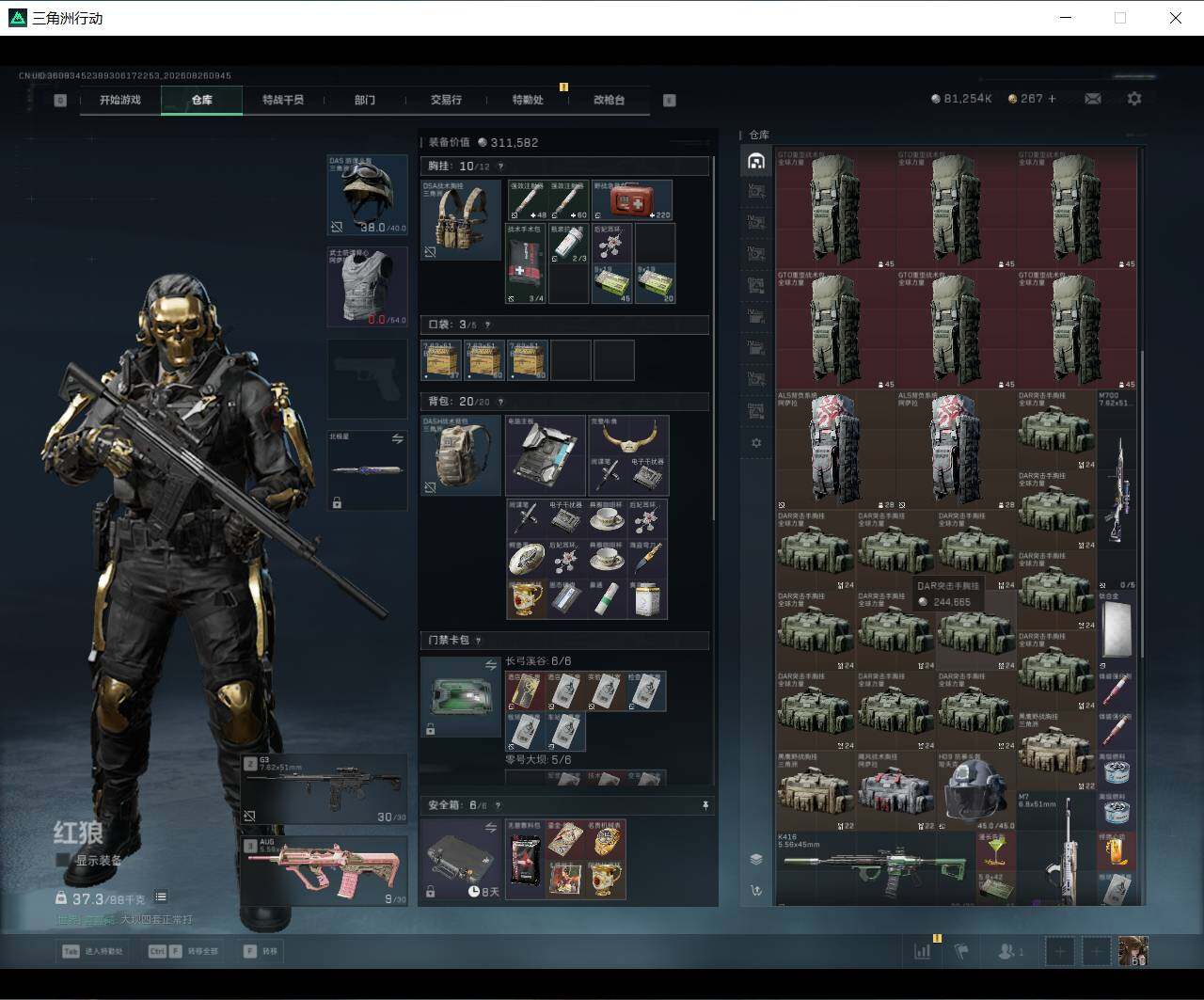Swap the safe box using arrows icon
The image size is (1204, 1000).
(490, 828)
